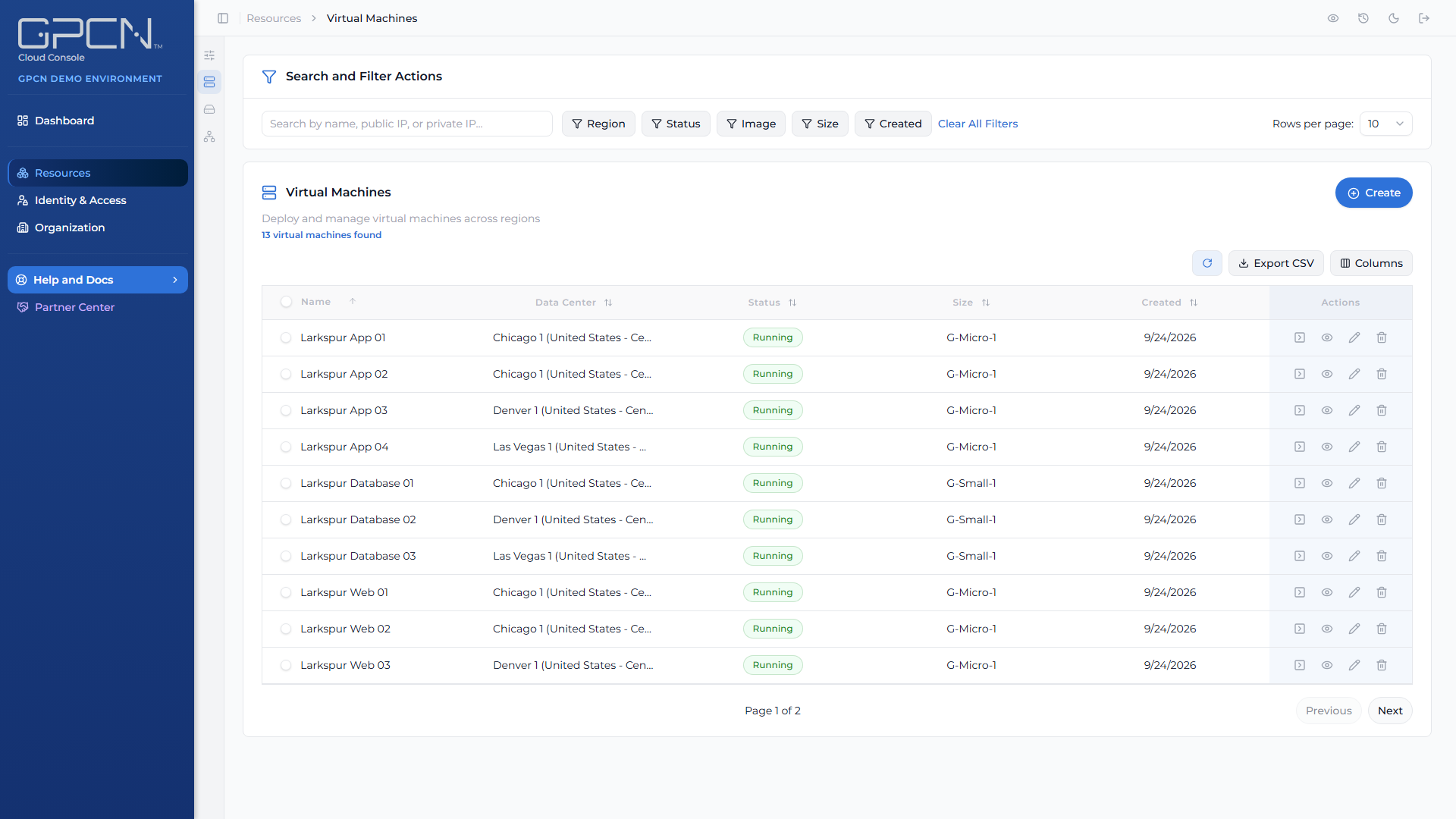This screenshot has height=819, width=1456.
Task: Open the storage disk icon in mini sidebar
Action: pyautogui.click(x=209, y=109)
